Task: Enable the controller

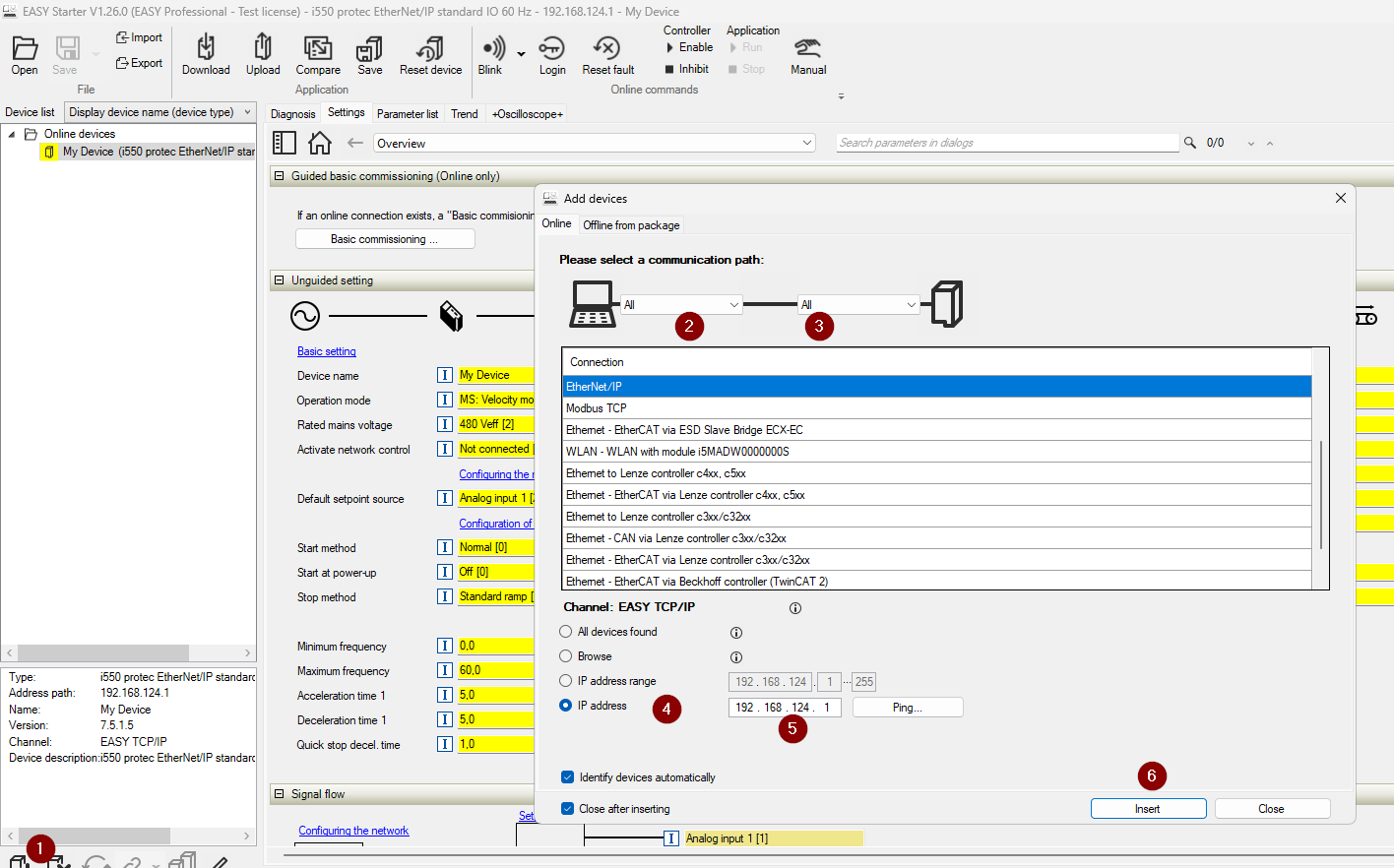Action: coord(689,47)
